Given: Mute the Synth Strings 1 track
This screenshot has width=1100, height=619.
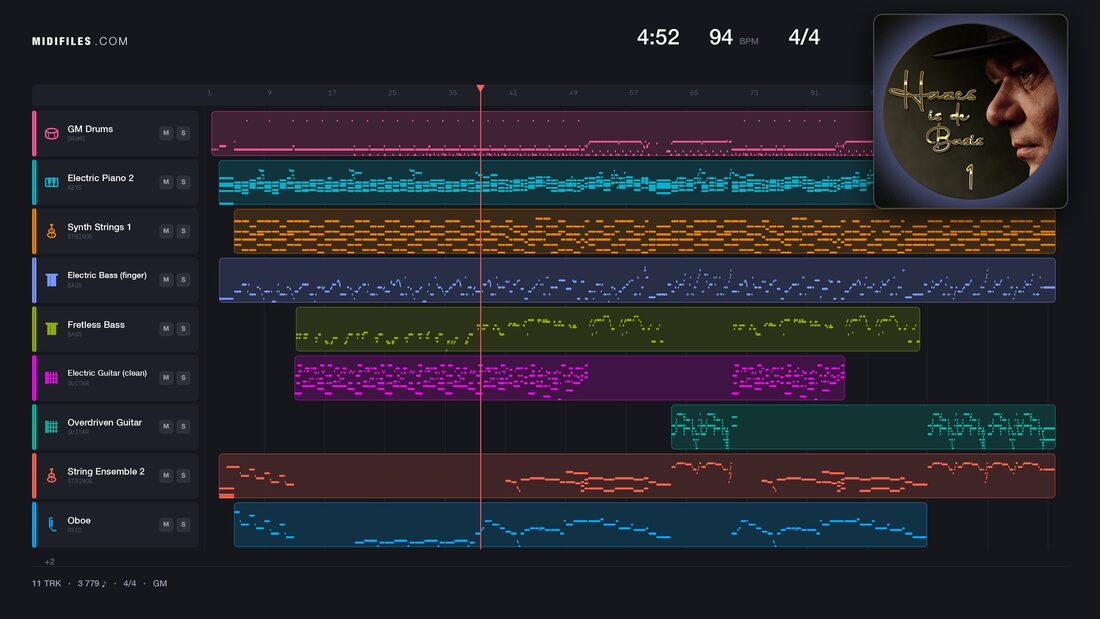Looking at the screenshot, I should coord(166,231).
